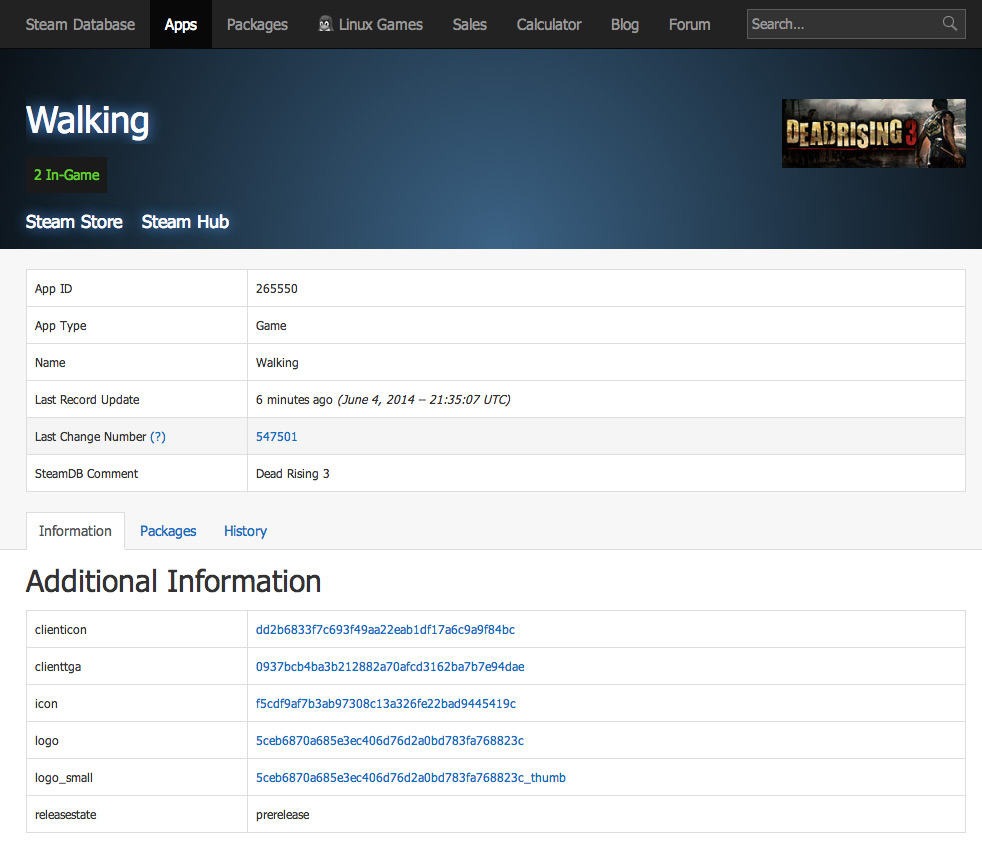Click the Linux Games penguin icon
This screenshot has width=982, height=860.
(326, 24)
